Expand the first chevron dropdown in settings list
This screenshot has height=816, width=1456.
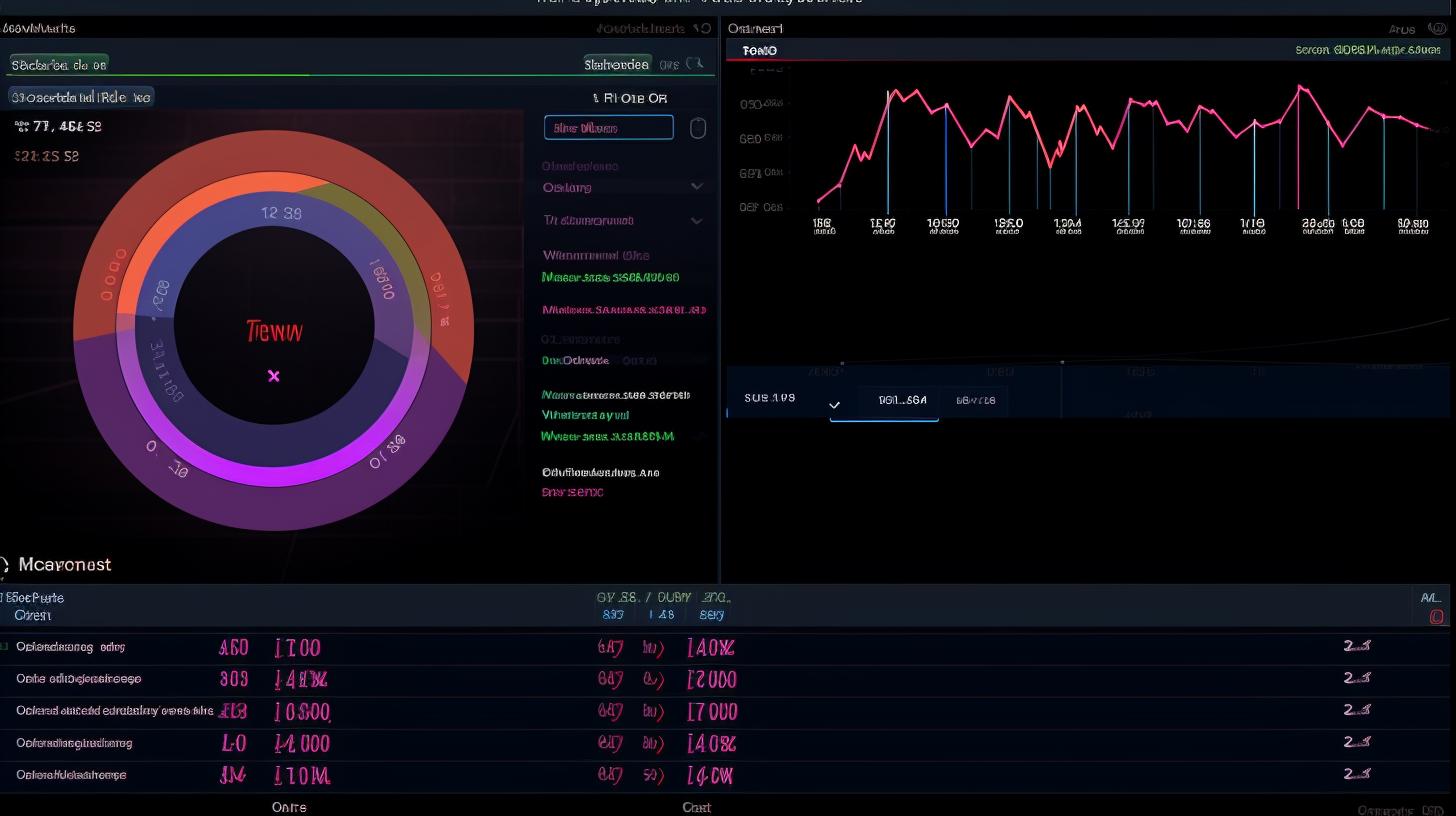697,187
